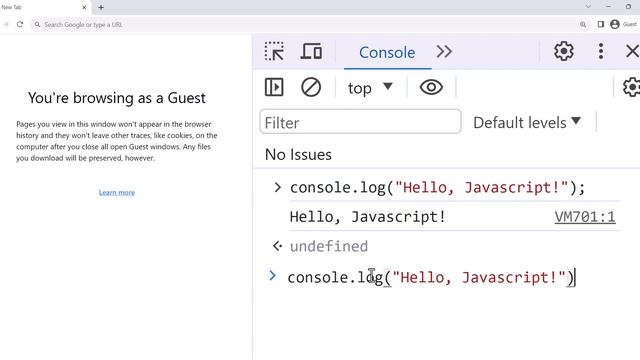This screenshot has height=360, width=640.
Task: Close the New Tab browser tab
Action: click(84, 7)
